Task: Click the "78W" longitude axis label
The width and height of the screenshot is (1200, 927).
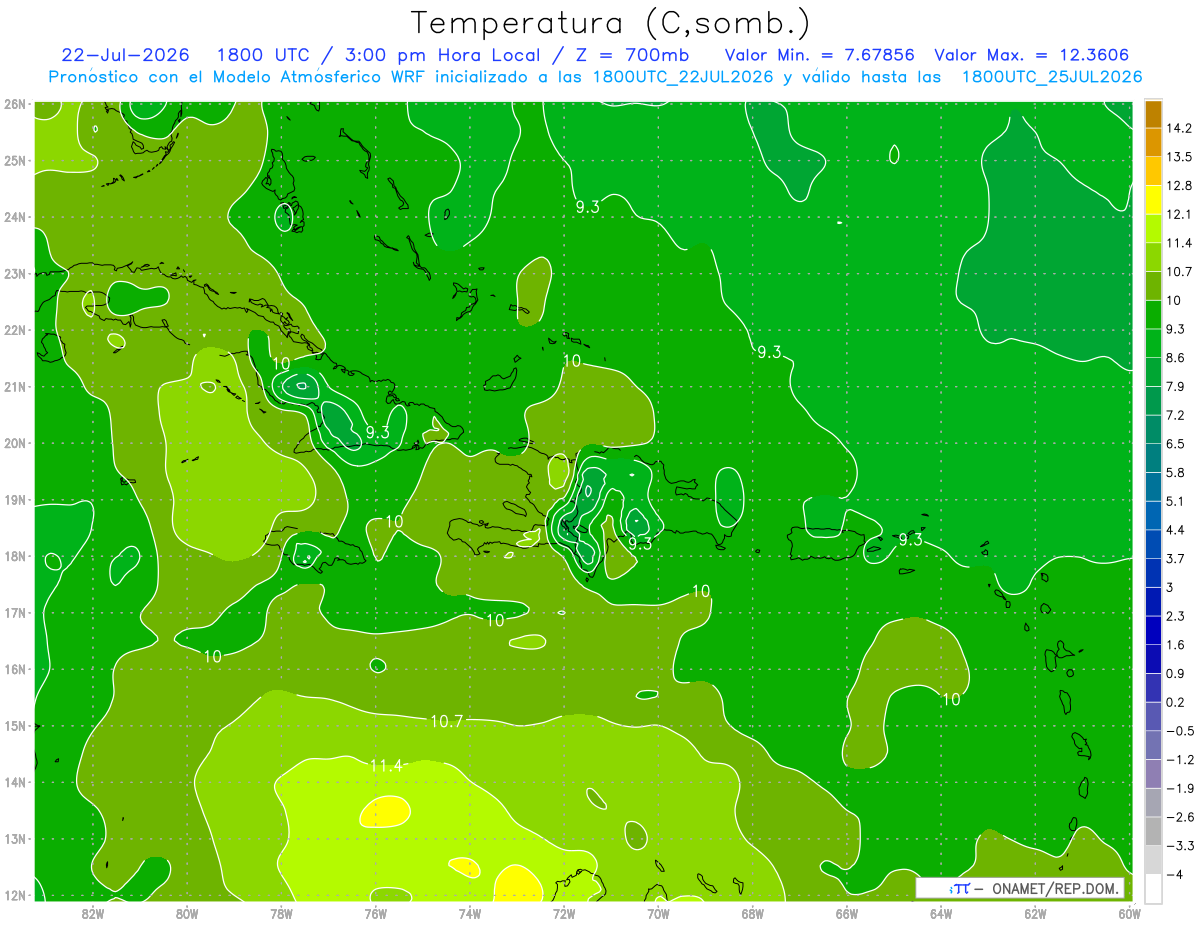Action: [x=281, y=913]
